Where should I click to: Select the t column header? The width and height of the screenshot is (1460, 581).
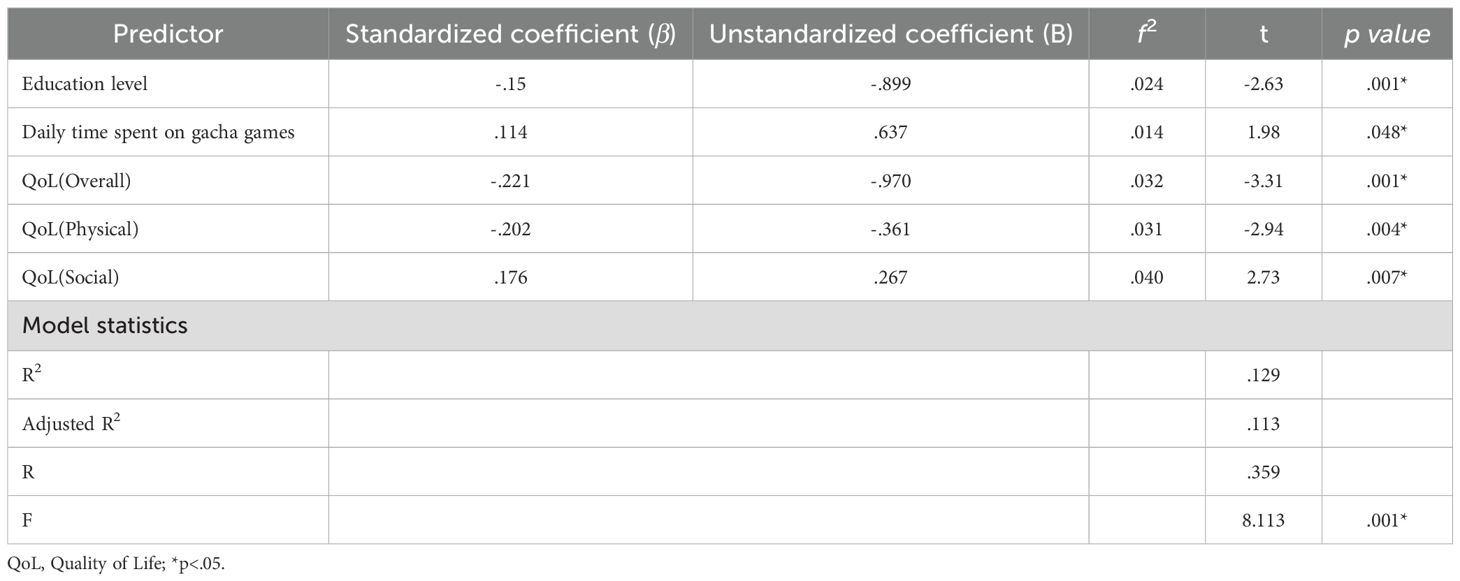[x=1264, y=35]
